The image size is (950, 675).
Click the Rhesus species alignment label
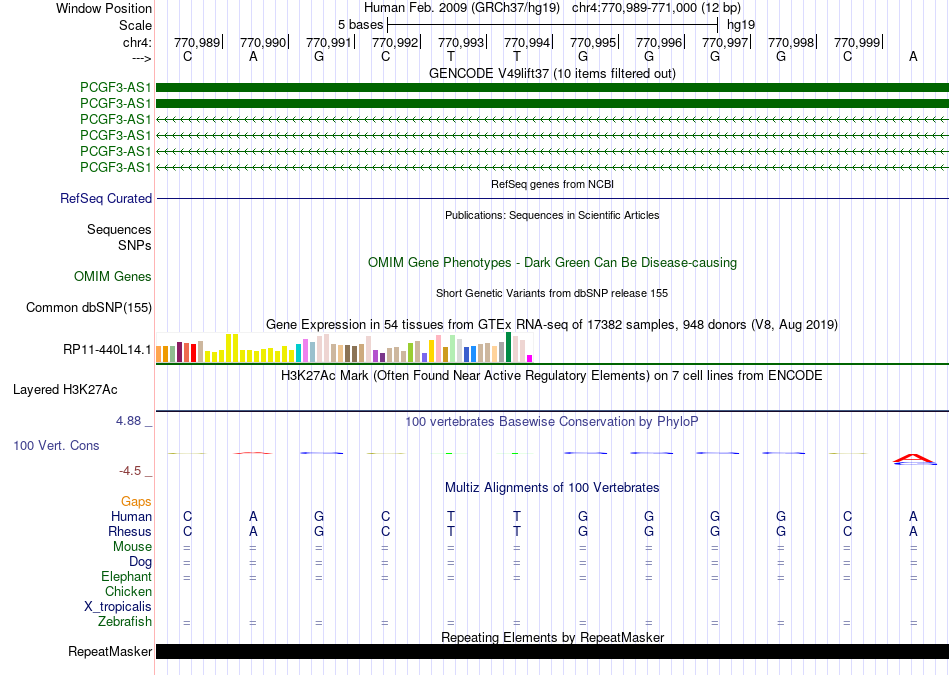(x=130, y=531)
